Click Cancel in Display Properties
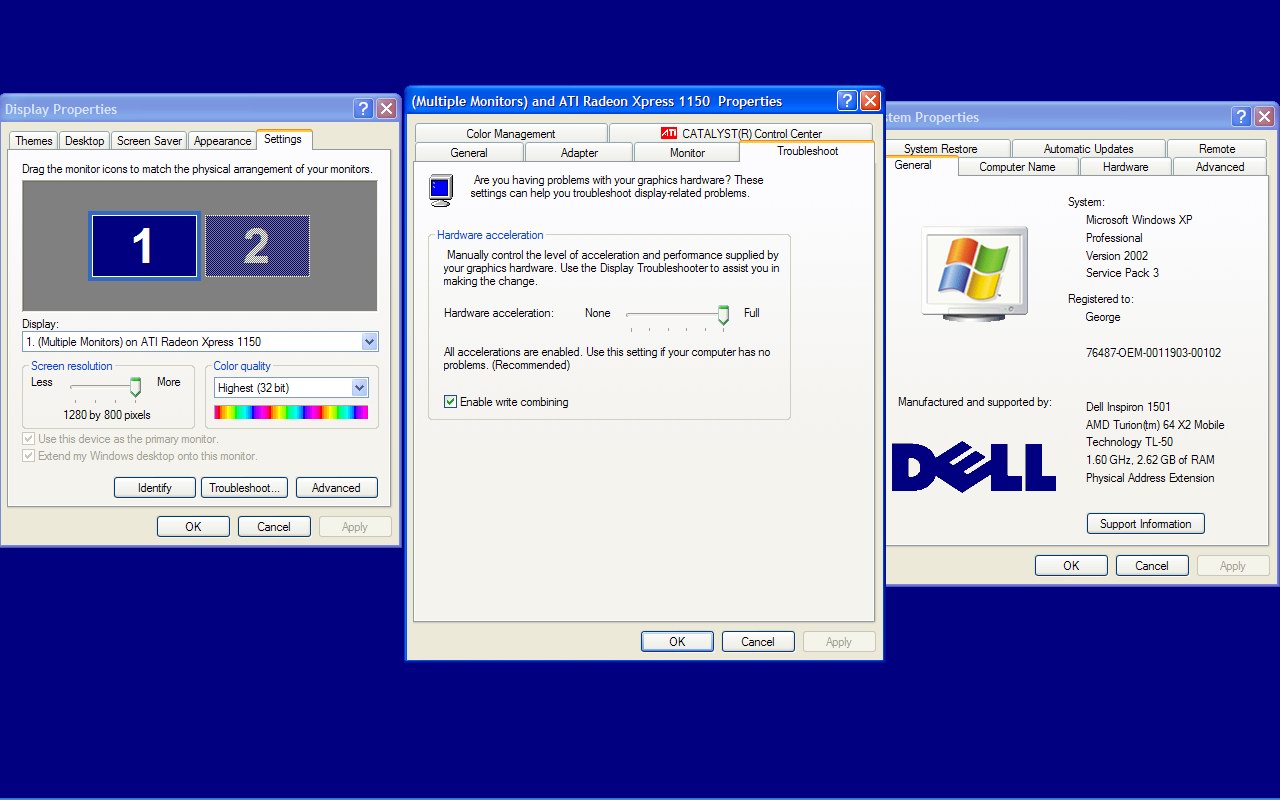 tap(274, 527)
